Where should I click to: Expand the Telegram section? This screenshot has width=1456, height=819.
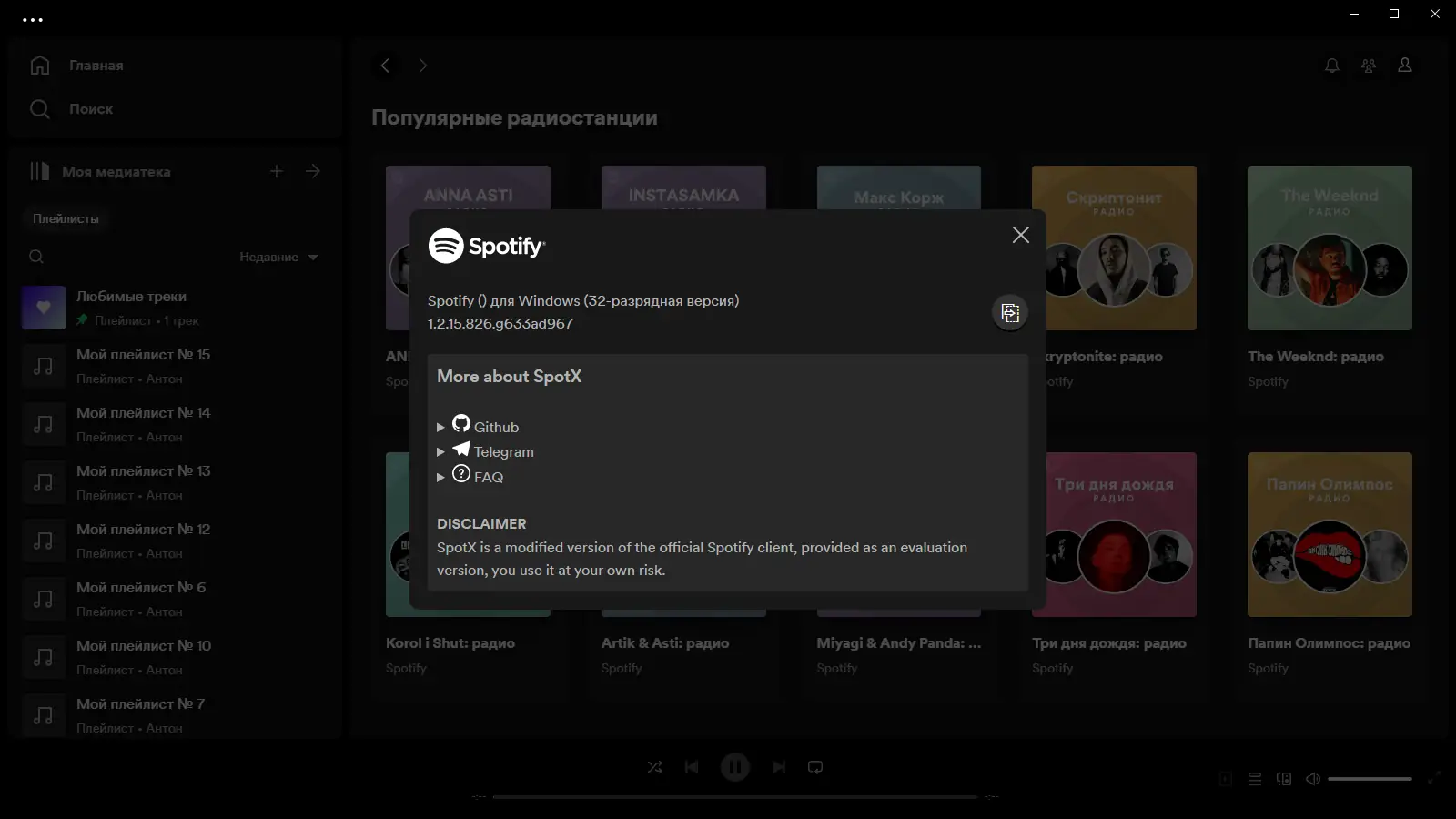tap(486, 451)
